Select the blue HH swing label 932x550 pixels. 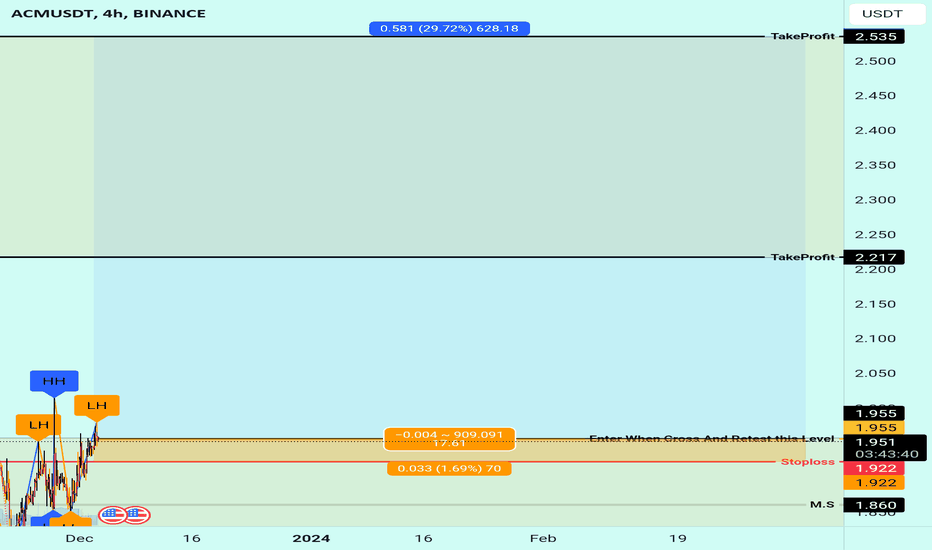click(x=54, y=381)
